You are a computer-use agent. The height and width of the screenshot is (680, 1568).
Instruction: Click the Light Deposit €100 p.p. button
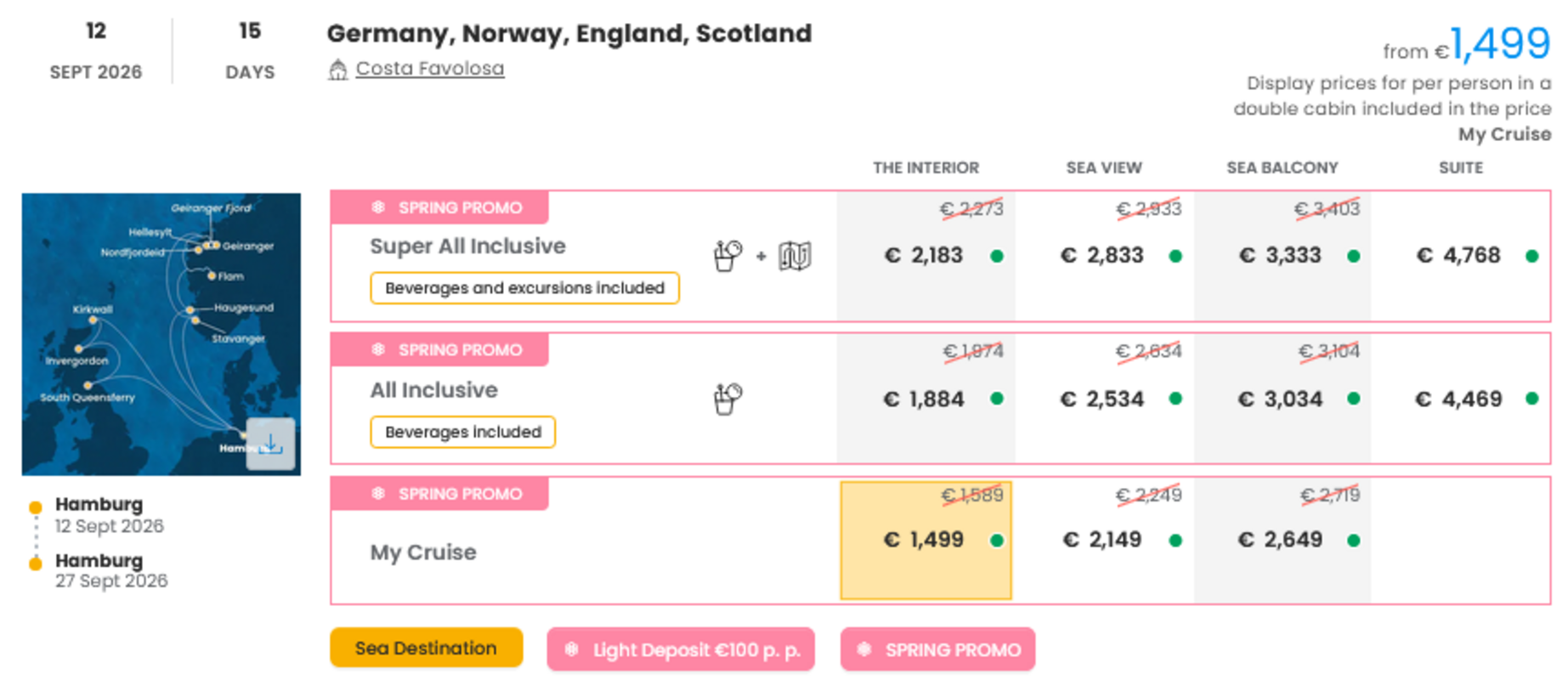coord(681,649)
